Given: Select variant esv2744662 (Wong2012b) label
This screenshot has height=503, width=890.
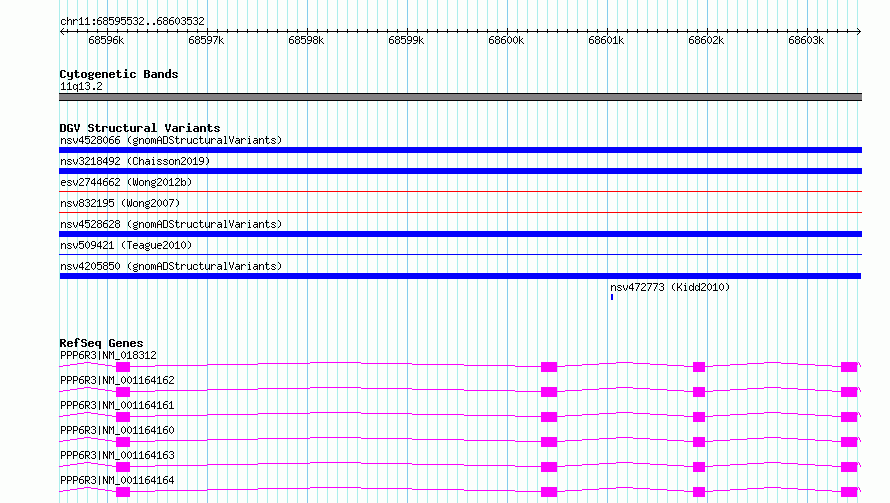Looking at the screenshot, I should (x=126, y=182).
